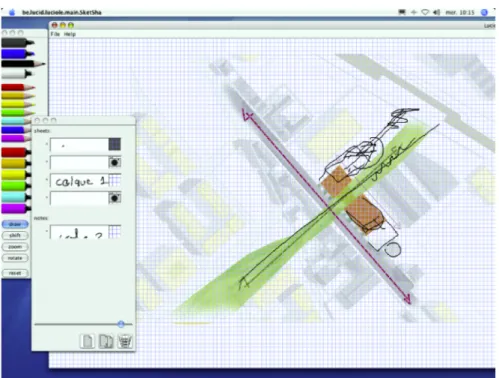Select the calque 1 sheet
Screen dimensions: 499x378
pyautogui.click(x=79, y=181)
